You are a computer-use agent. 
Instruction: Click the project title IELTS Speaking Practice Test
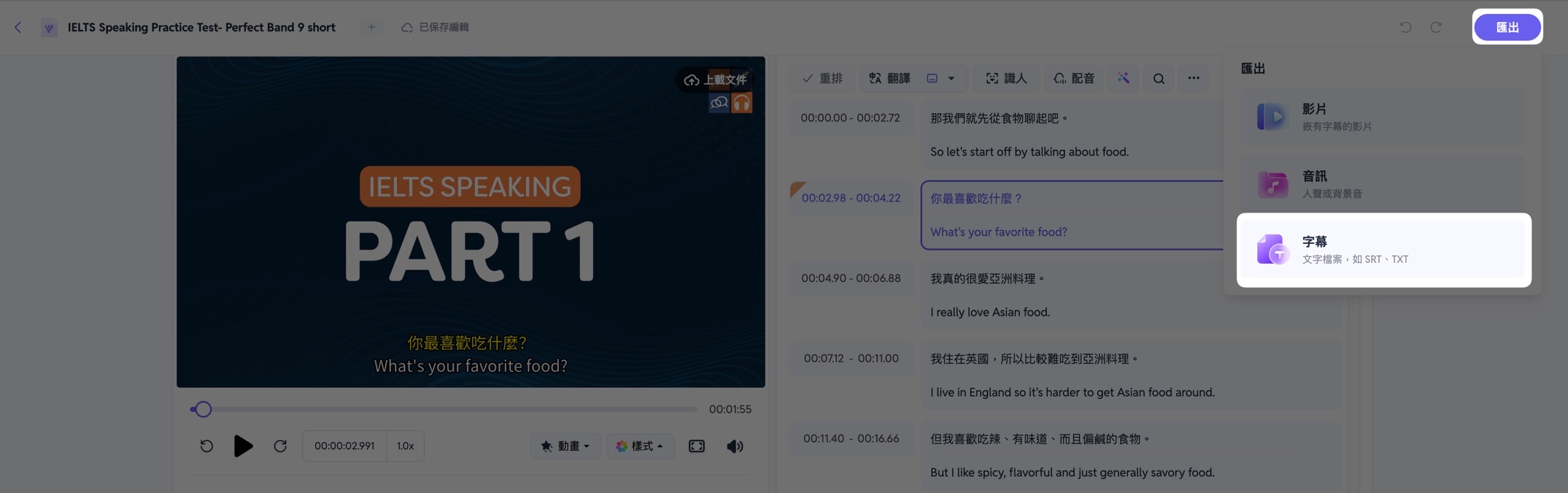click(201, 28)
